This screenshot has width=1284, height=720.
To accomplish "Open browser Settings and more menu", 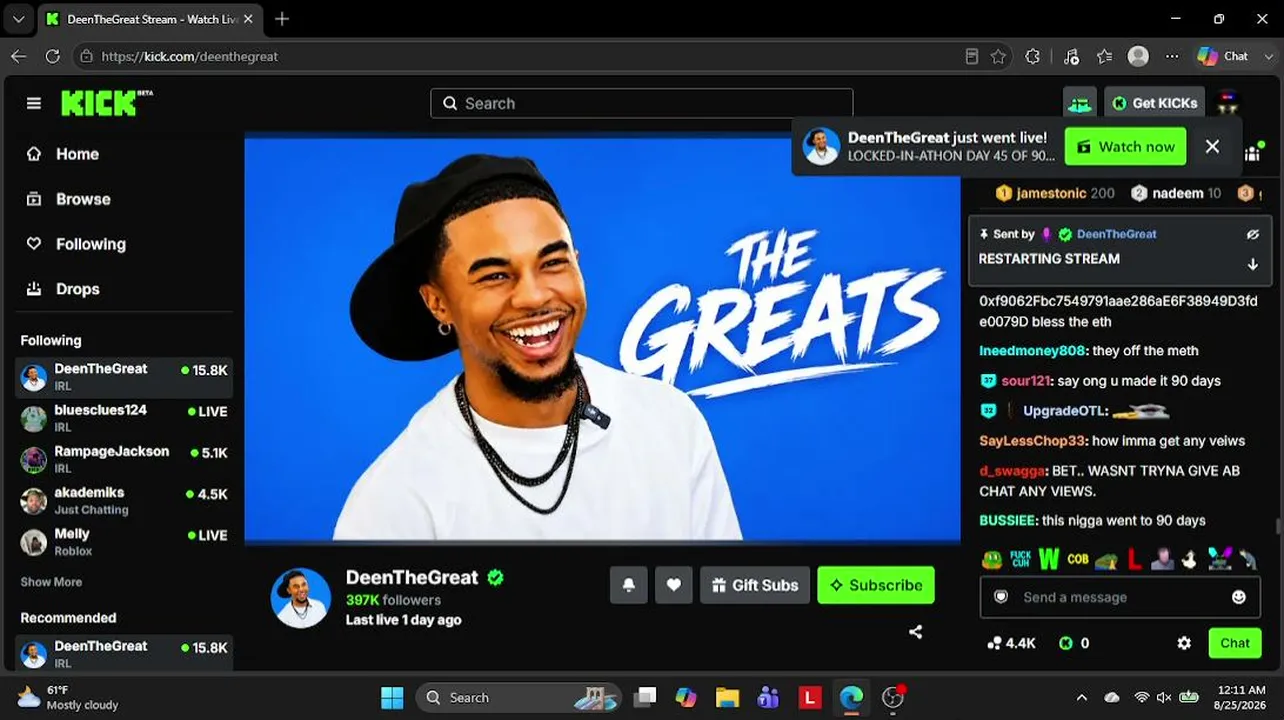I will 1172,57.
